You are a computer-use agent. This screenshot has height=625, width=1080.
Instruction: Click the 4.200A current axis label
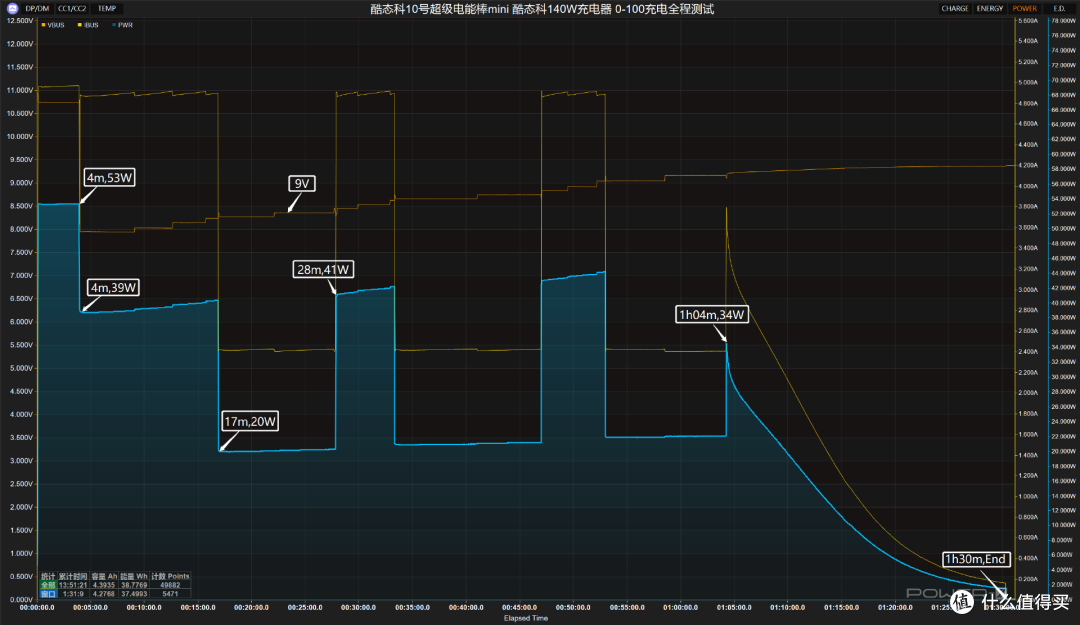tap(1028, 165)
